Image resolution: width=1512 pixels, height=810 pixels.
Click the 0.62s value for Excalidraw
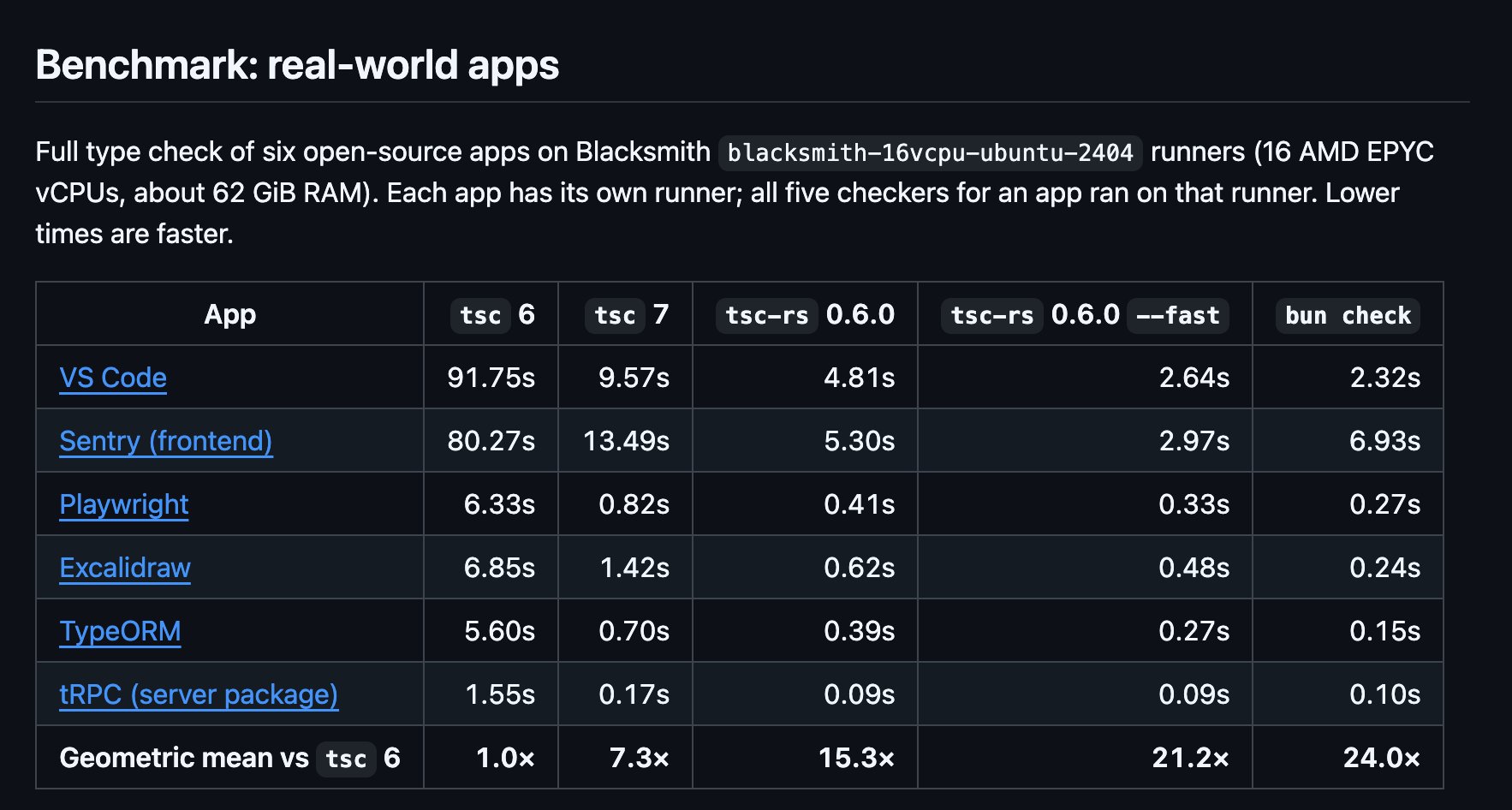[x=859, y=568]
